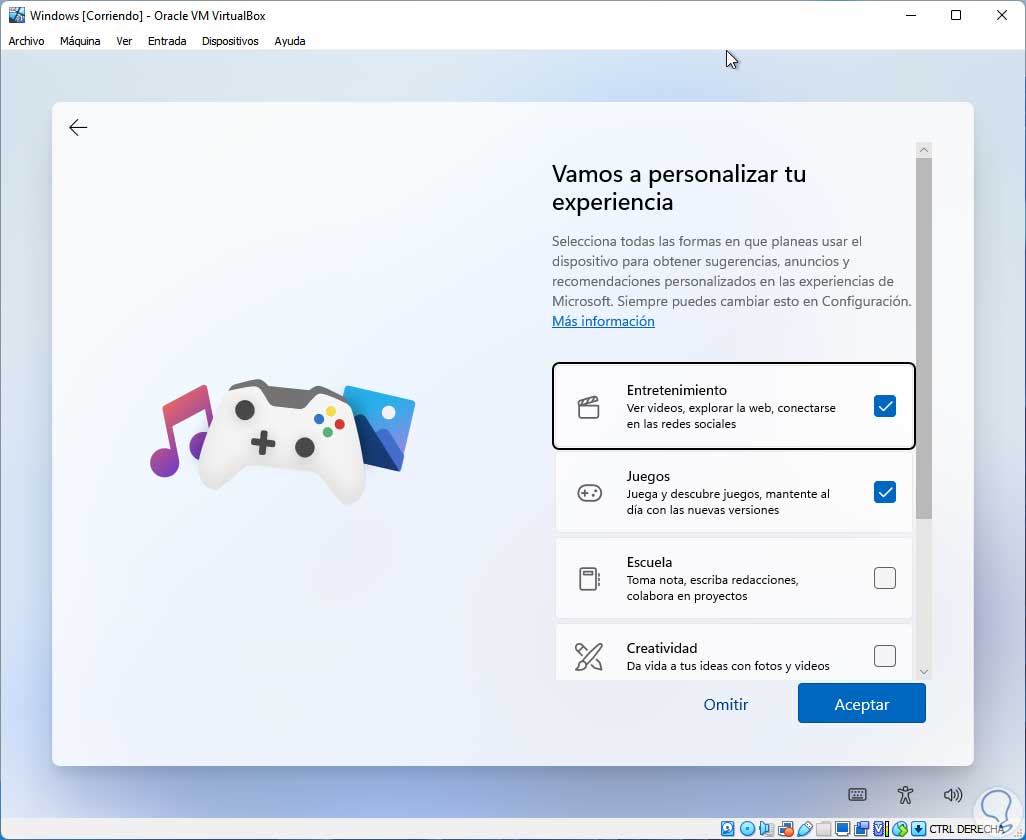Image resolution: width=1026 pixels, height=840 pixels.
Task: Click VirtualBox optical disc status icon
Action: click(747, 829)
